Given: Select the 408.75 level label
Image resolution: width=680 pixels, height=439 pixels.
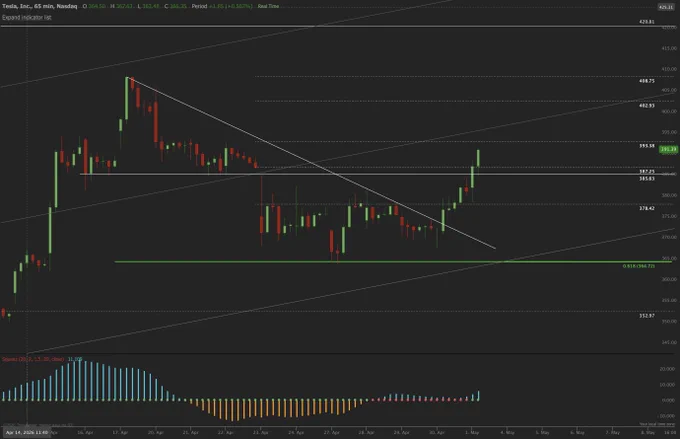Looking at the screenshot, I should point(647,81).
